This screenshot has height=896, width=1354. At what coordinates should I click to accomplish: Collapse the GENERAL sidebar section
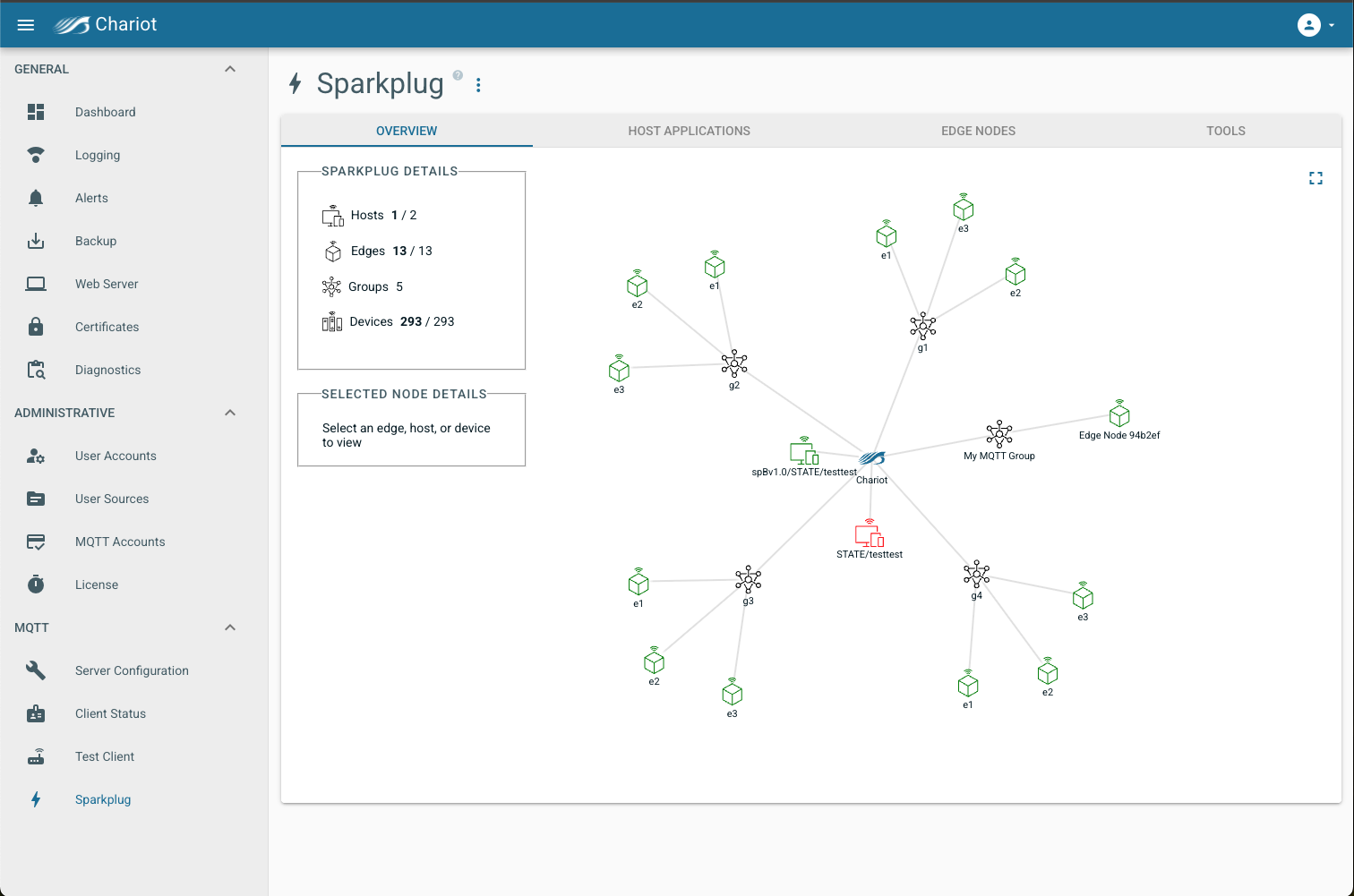pyautogui.click(x=230, y=69)
